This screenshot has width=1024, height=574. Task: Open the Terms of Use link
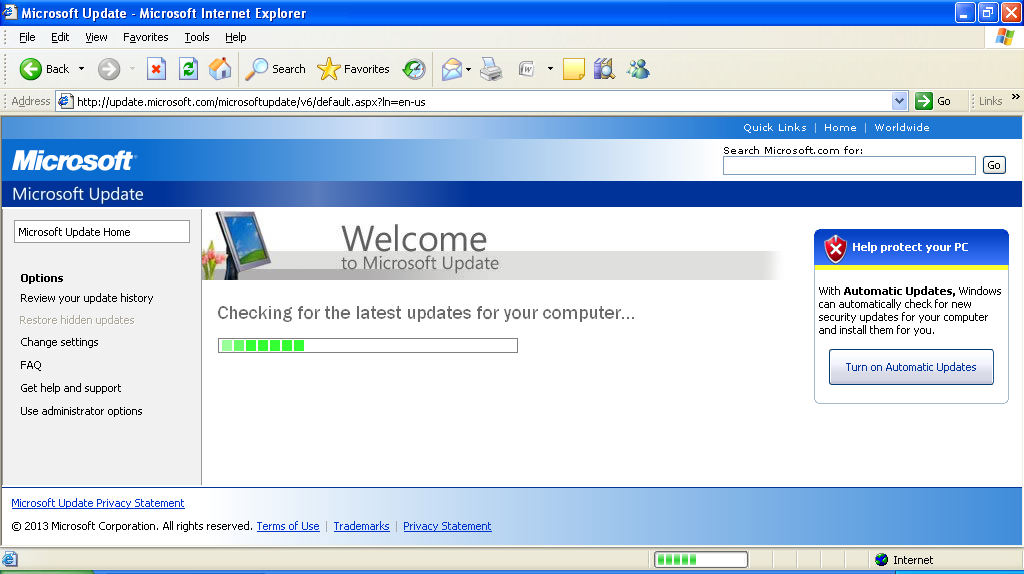(288, 526)
